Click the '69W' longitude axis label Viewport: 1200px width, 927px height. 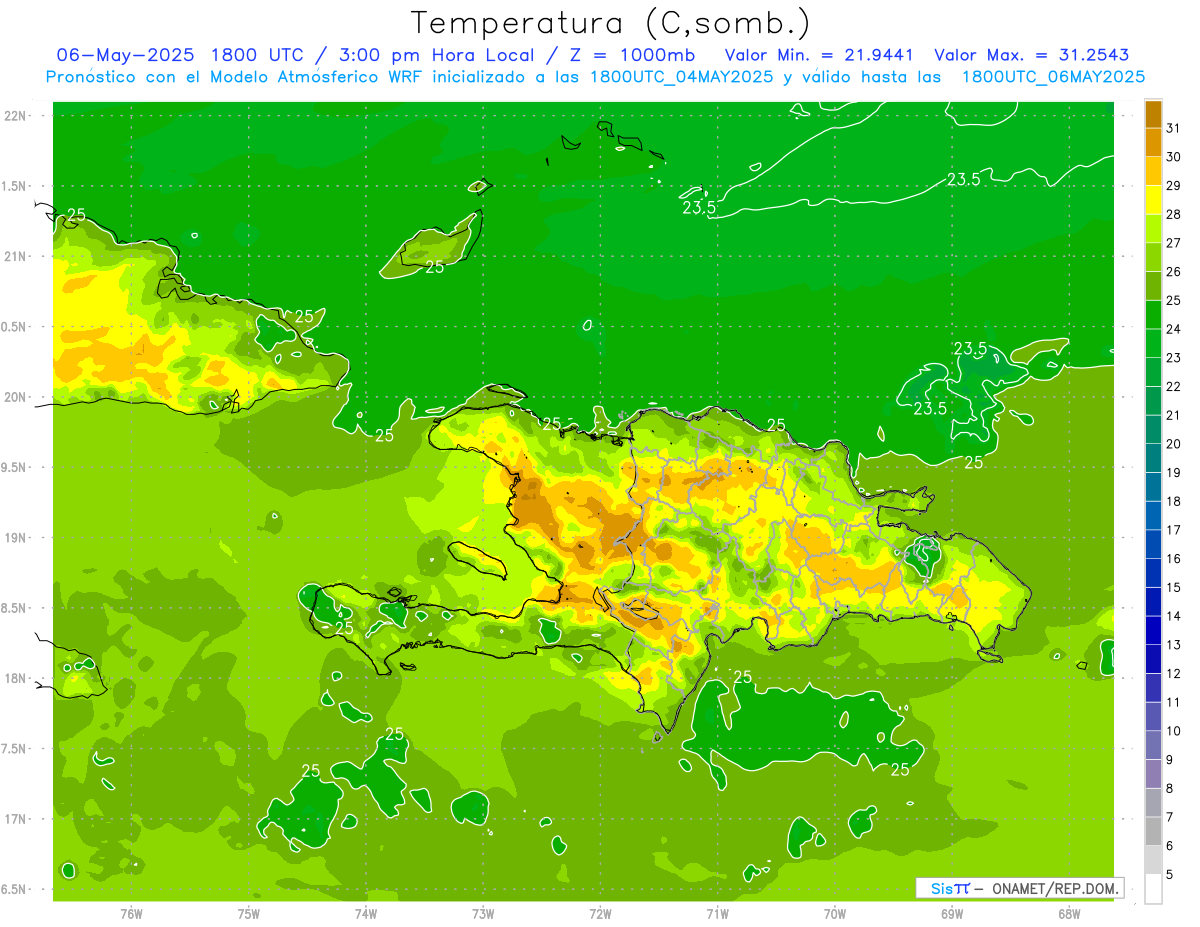(952, 914)
